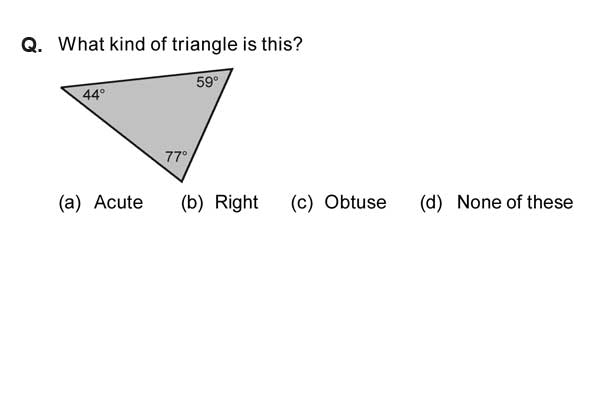Click the (b) option letter
Viewport: 600px width, 400px height.
click(x=192, y=202)
